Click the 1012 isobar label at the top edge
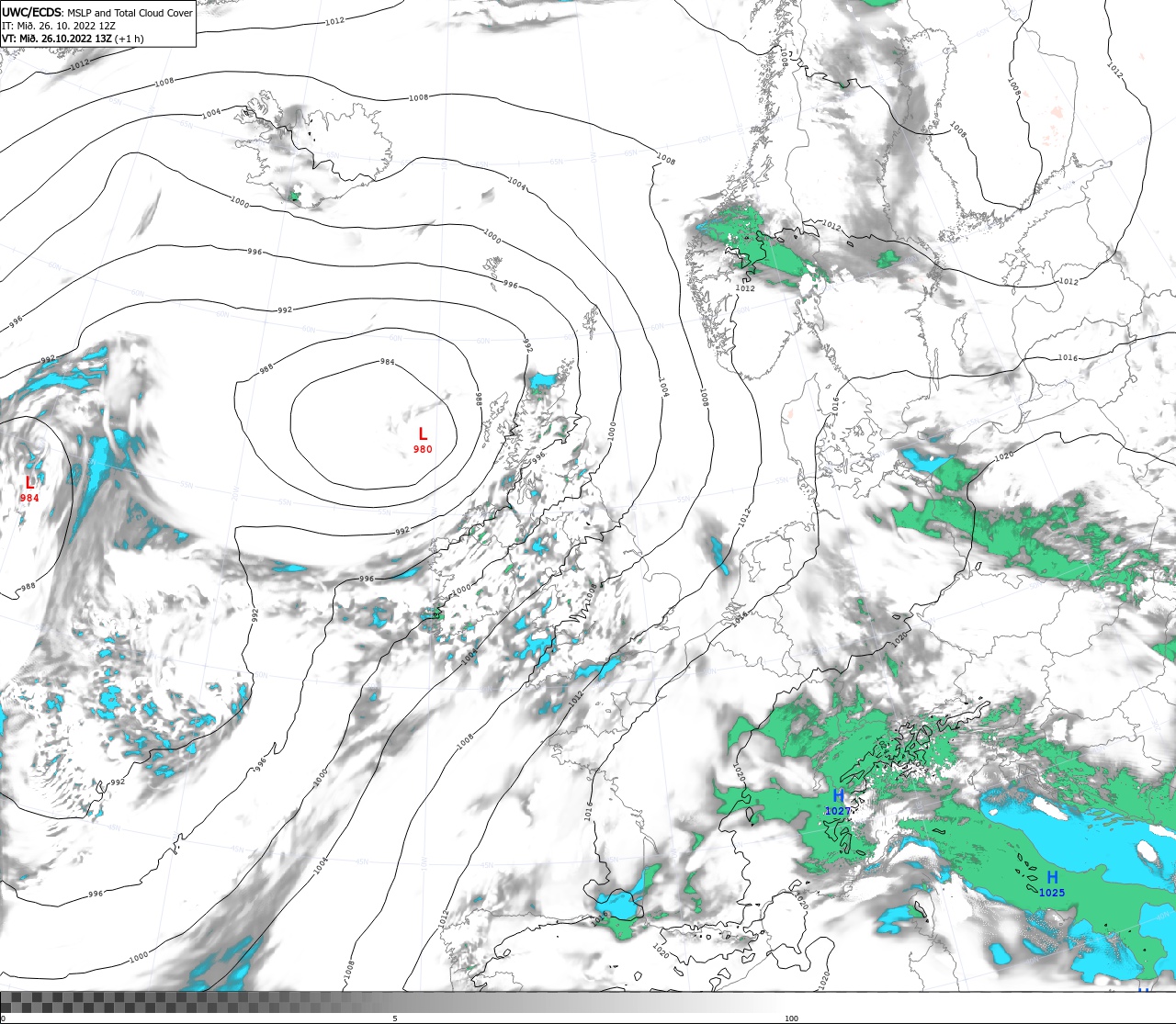This screenshot has height=1024, width=1176. click(334, 21)
